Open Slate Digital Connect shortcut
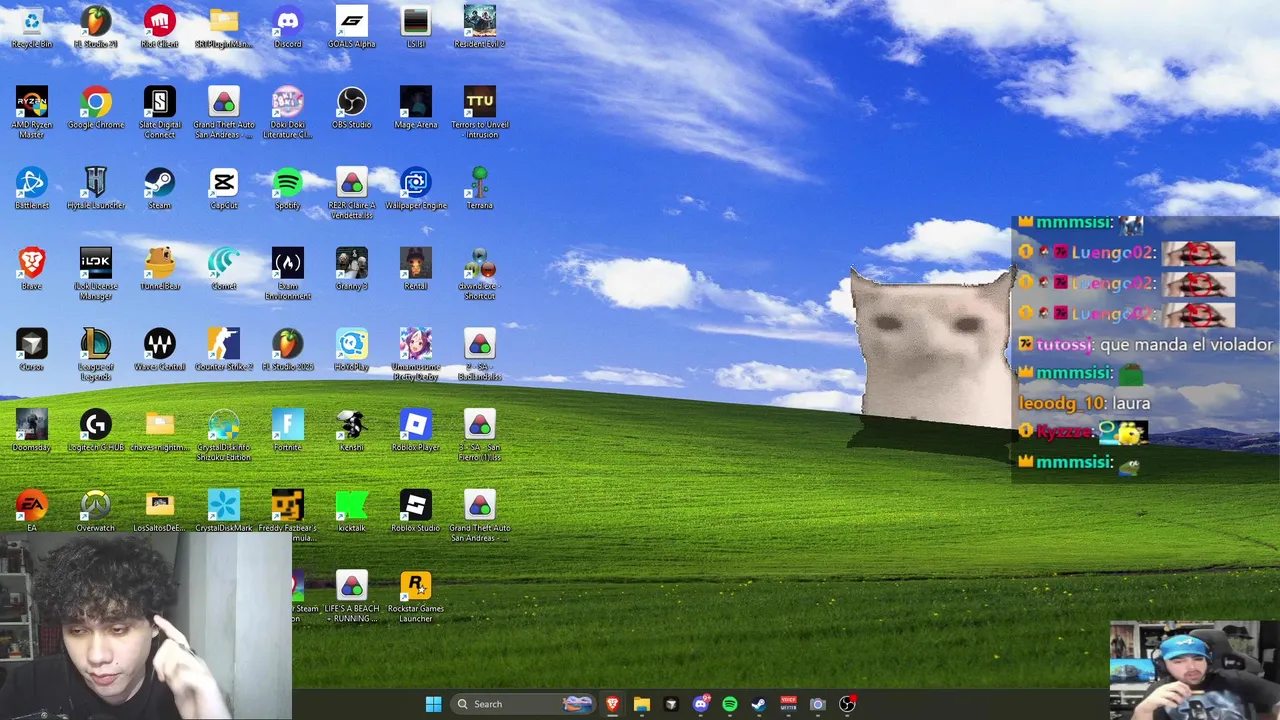Screen dimensions: 1280x720 tap(160, 113)
